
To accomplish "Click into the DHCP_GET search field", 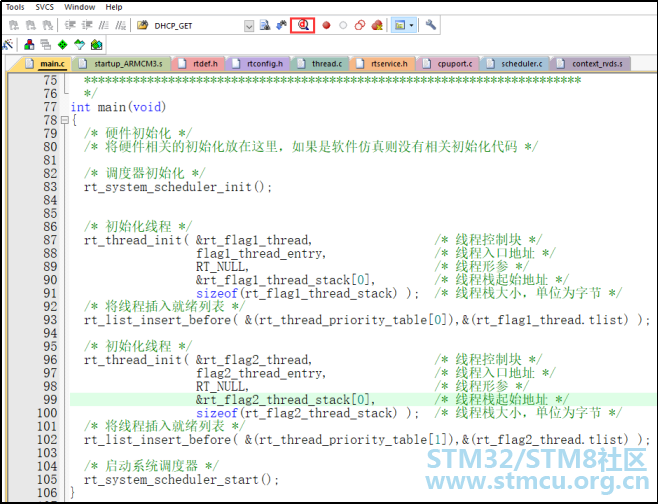I will pyautogui.click(x=197, y=26).
